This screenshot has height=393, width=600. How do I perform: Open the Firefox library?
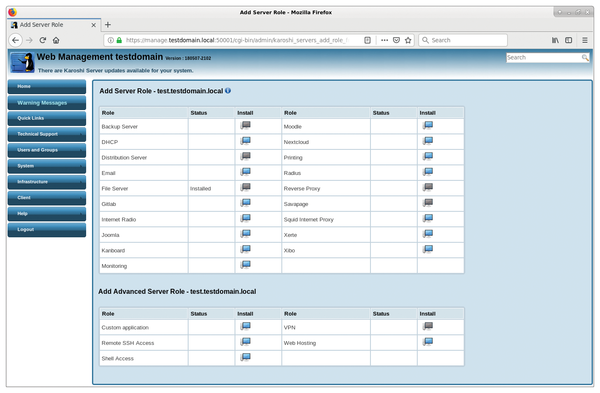555,40
